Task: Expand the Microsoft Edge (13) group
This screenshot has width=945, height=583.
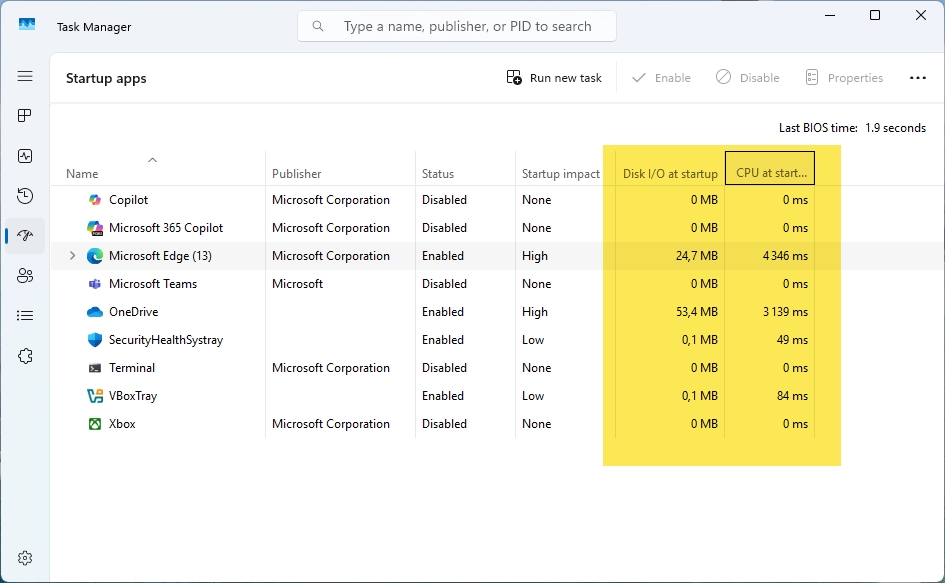Action: 72,256
